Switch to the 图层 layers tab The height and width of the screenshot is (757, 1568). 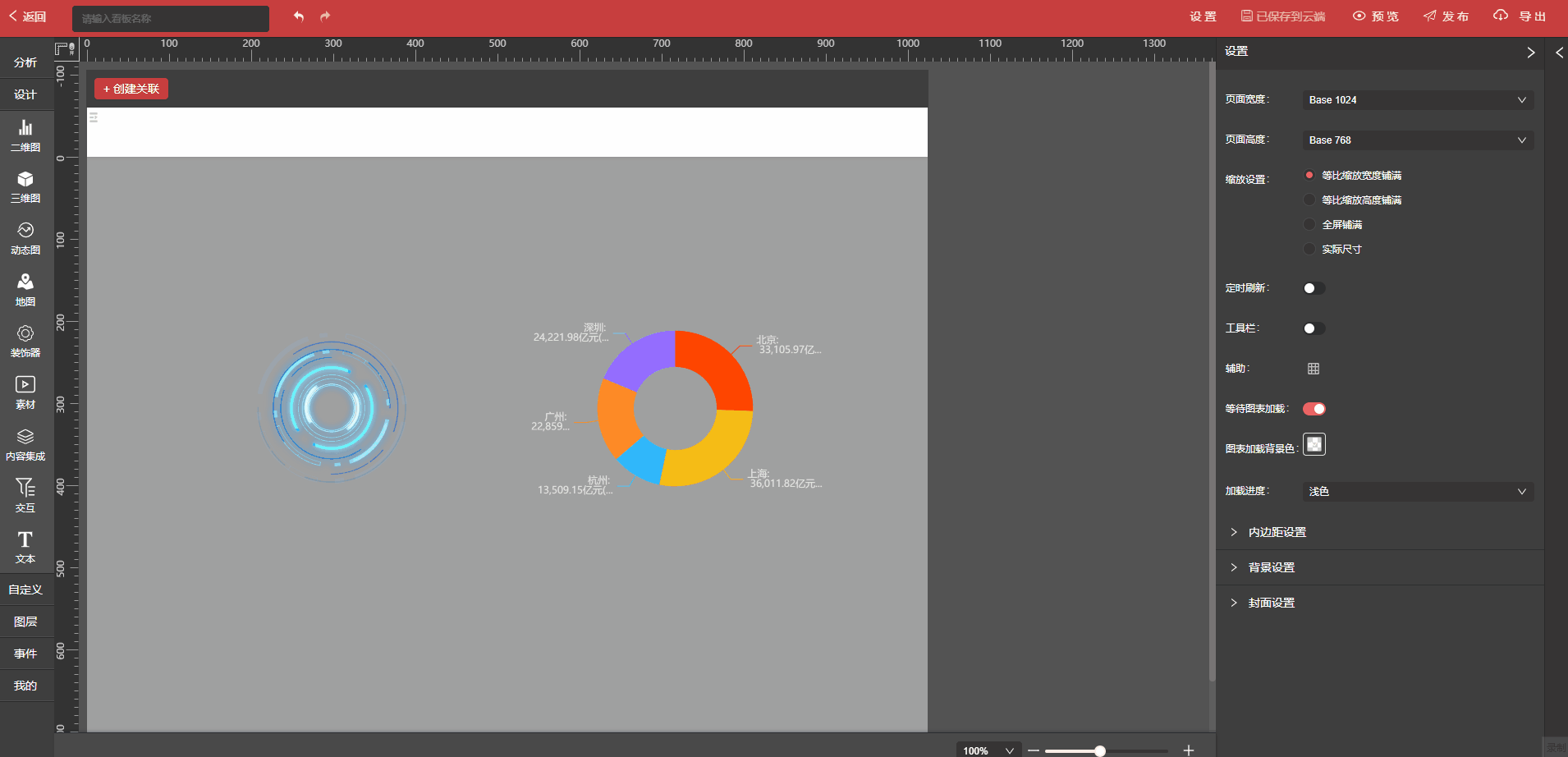(x=25, y=622)
